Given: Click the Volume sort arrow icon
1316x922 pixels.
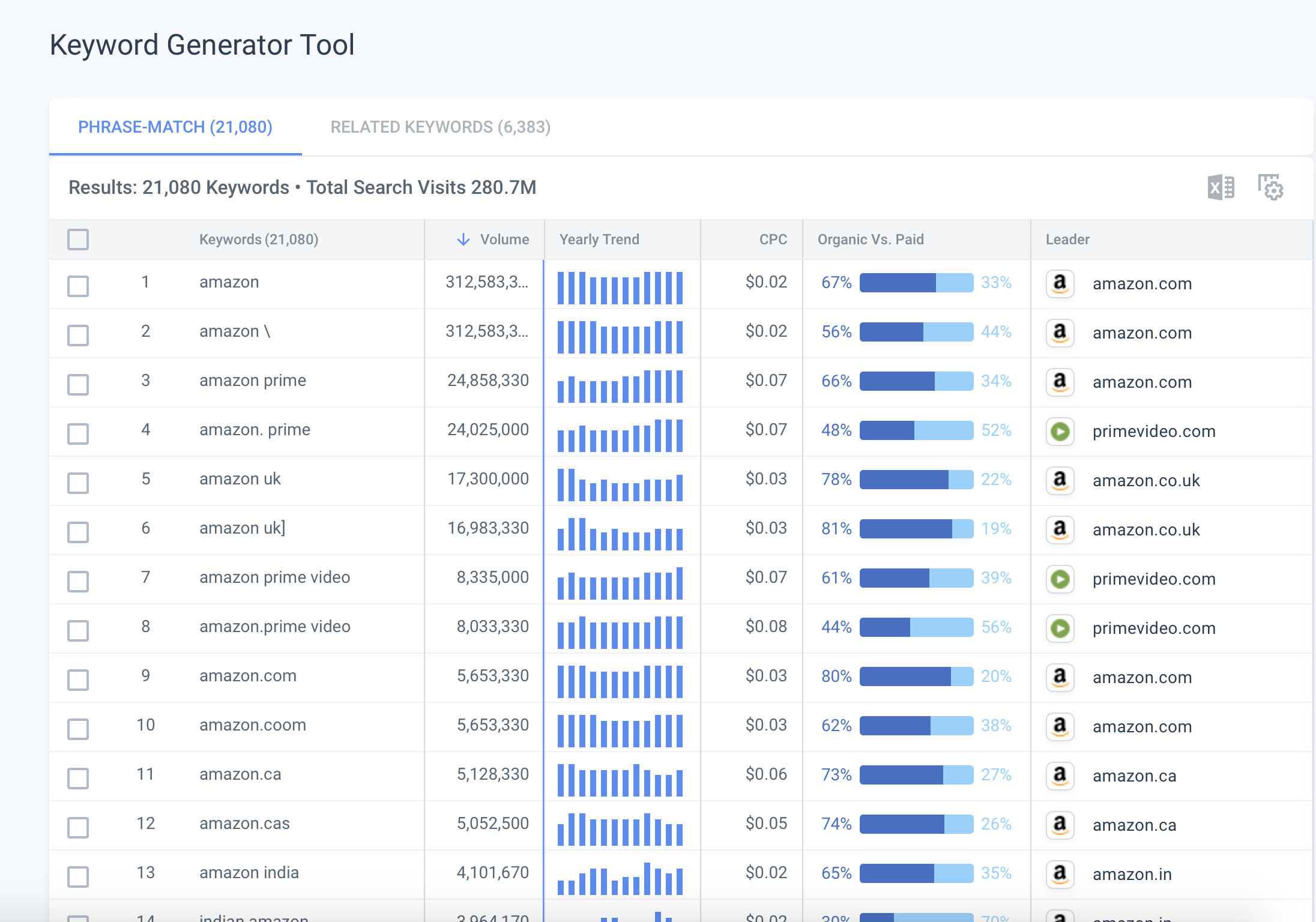Looking at the screenshot, I should pyautogui.click(x=463, y=240).
